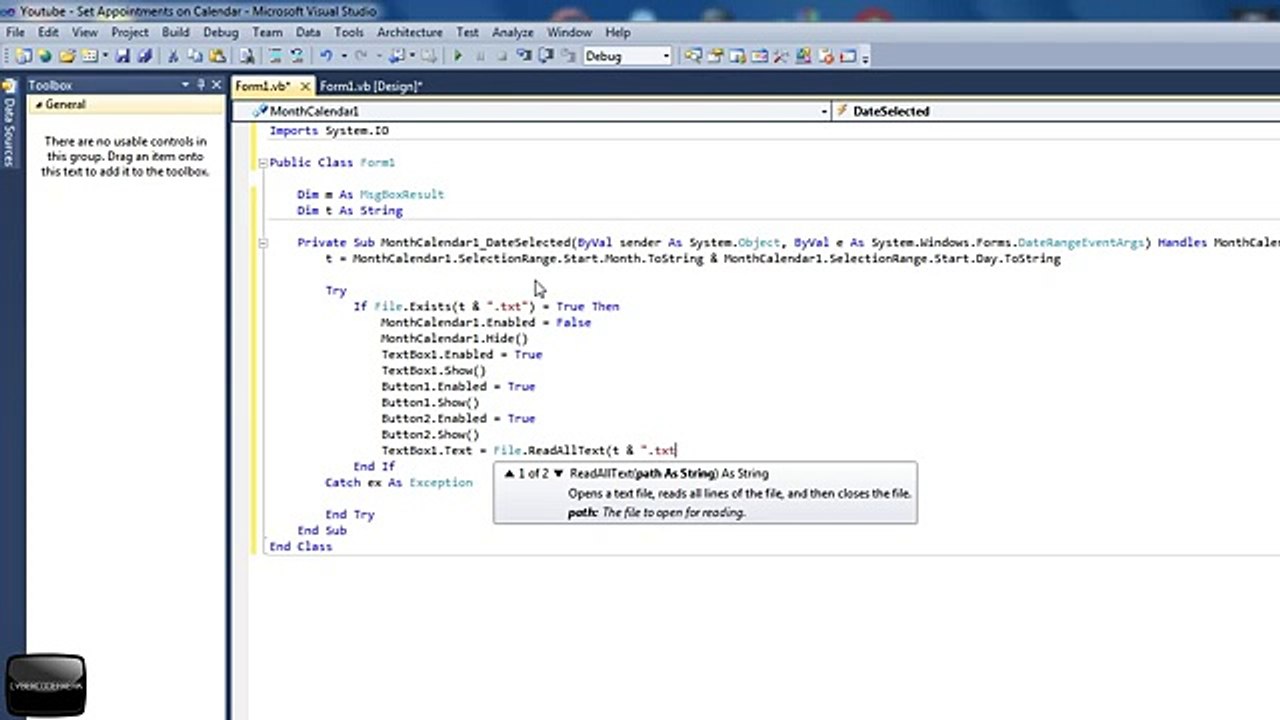Click the Save All toolbar icon
Viewport: 1280px width, 720px height.
(144, 56)
